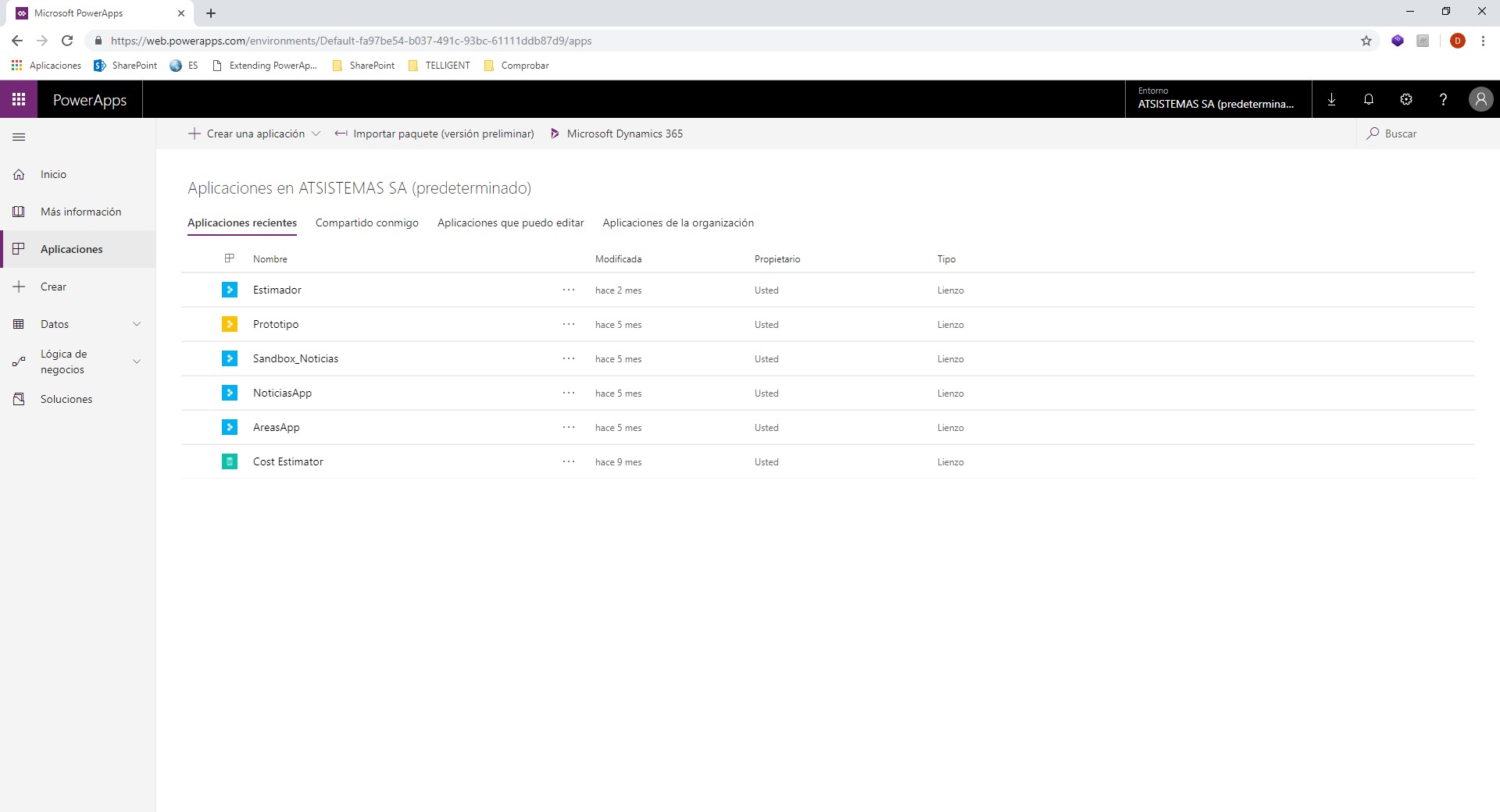
Task: Click Importar paquete (versión preliminar)
Action: pyautogui.click(x=434, y=134)
